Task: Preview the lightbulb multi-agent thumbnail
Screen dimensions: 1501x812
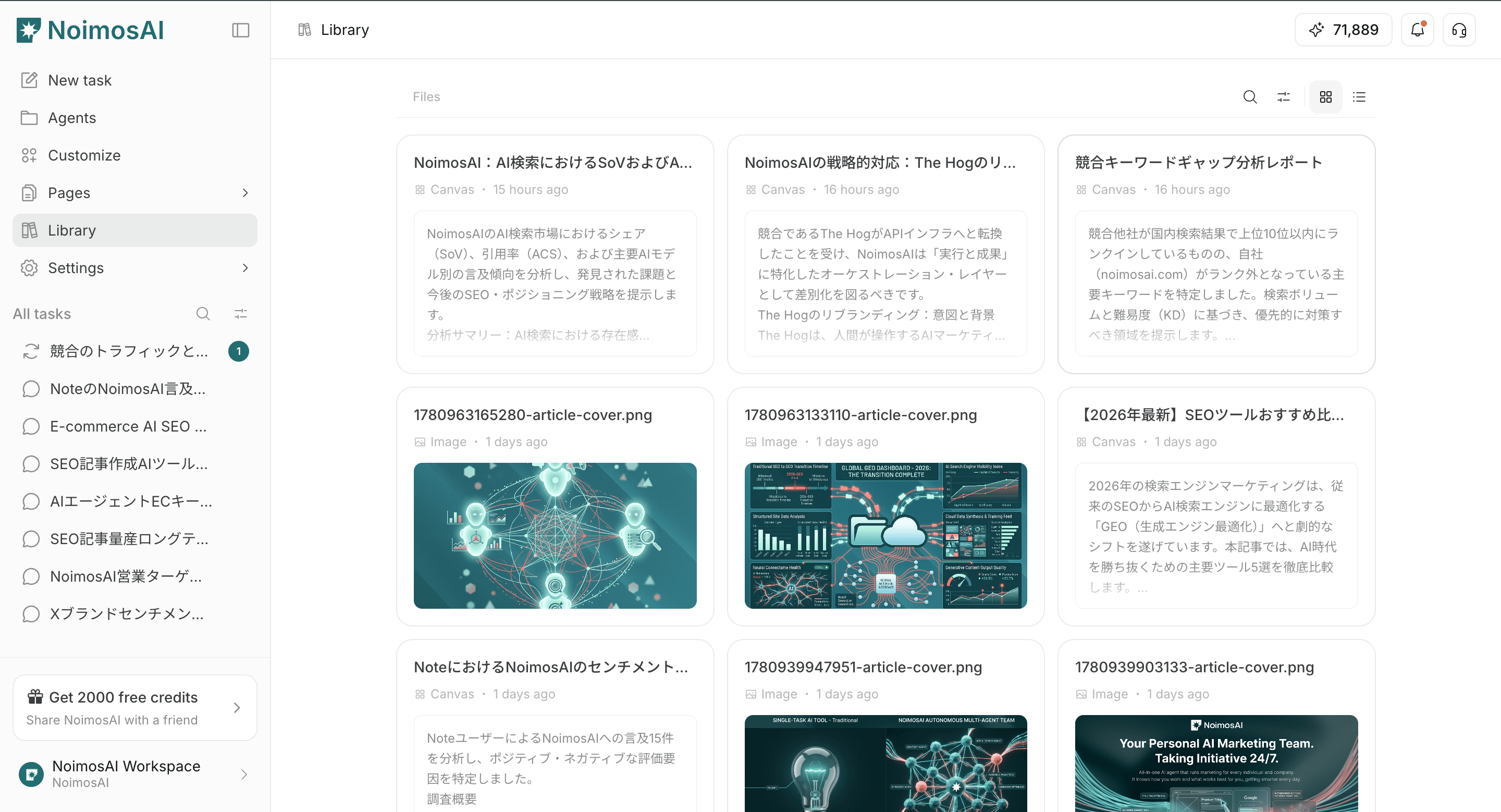Action: [885, 764]
